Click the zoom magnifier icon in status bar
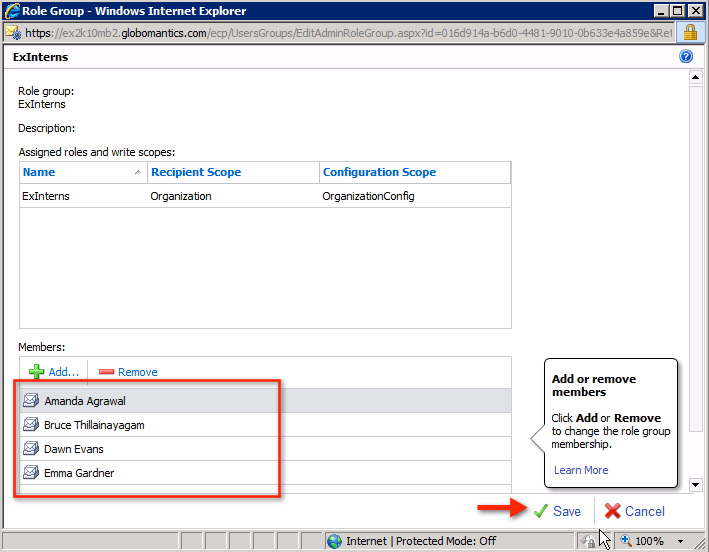 coord(626,541)
